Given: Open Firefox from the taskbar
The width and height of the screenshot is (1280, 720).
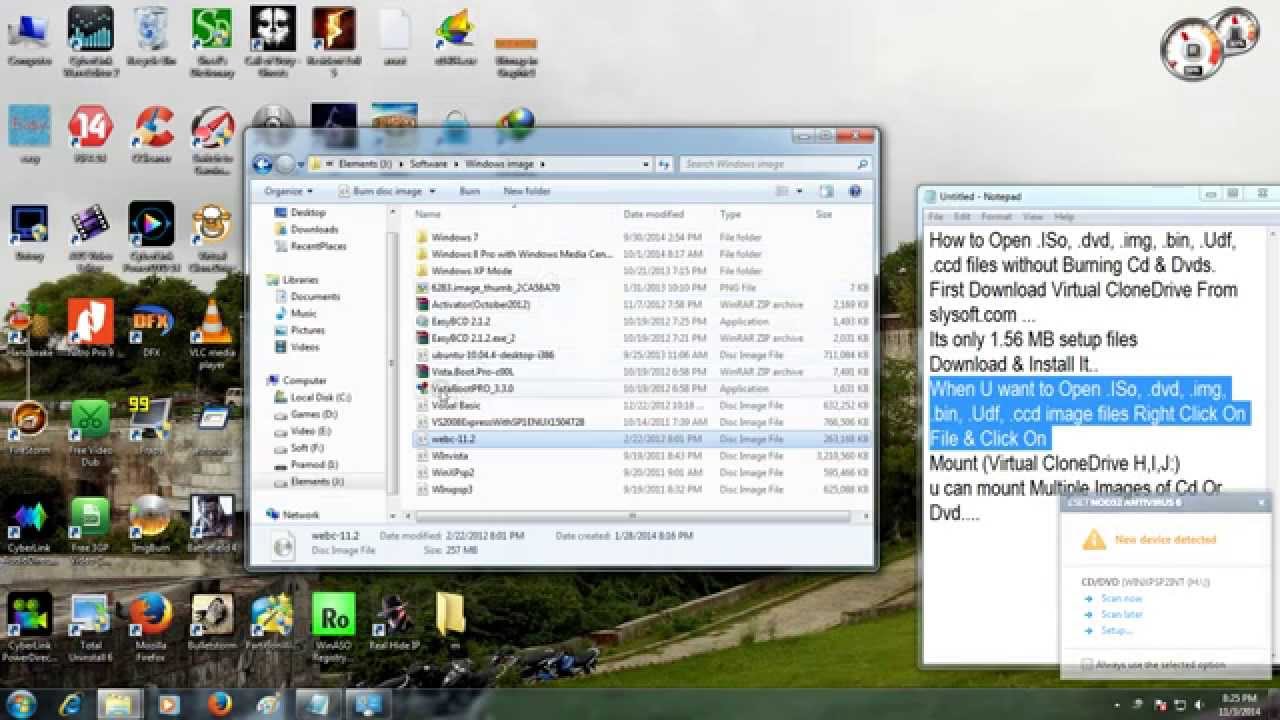Looking at the screenshot, I should (220, 704).
